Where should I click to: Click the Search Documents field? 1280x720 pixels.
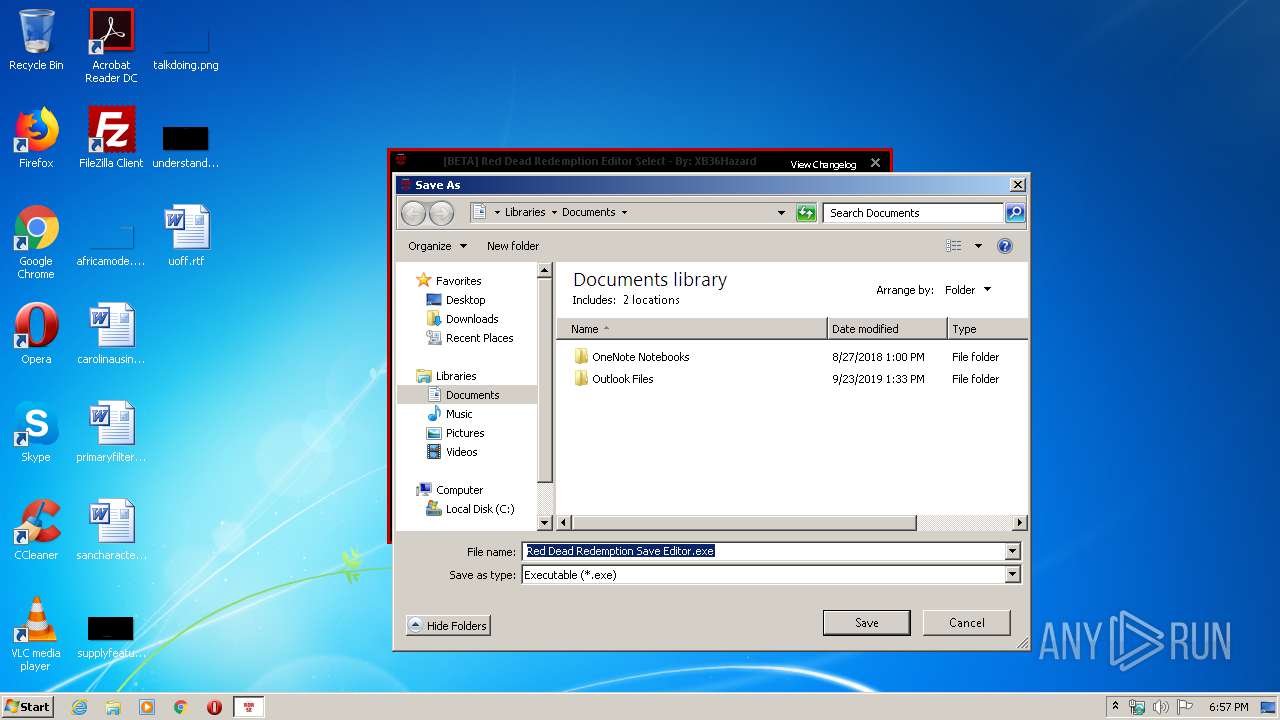tap(914, 212)
